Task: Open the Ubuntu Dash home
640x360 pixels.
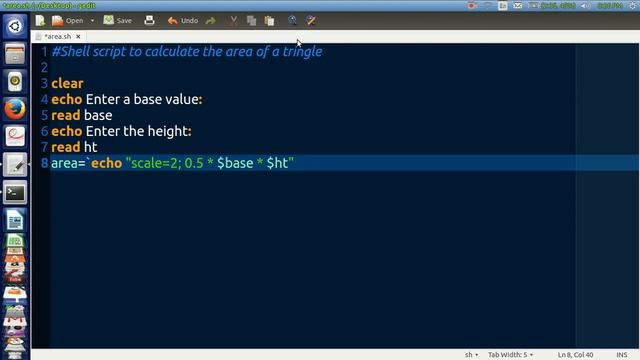Action: [x=15, y=26]
